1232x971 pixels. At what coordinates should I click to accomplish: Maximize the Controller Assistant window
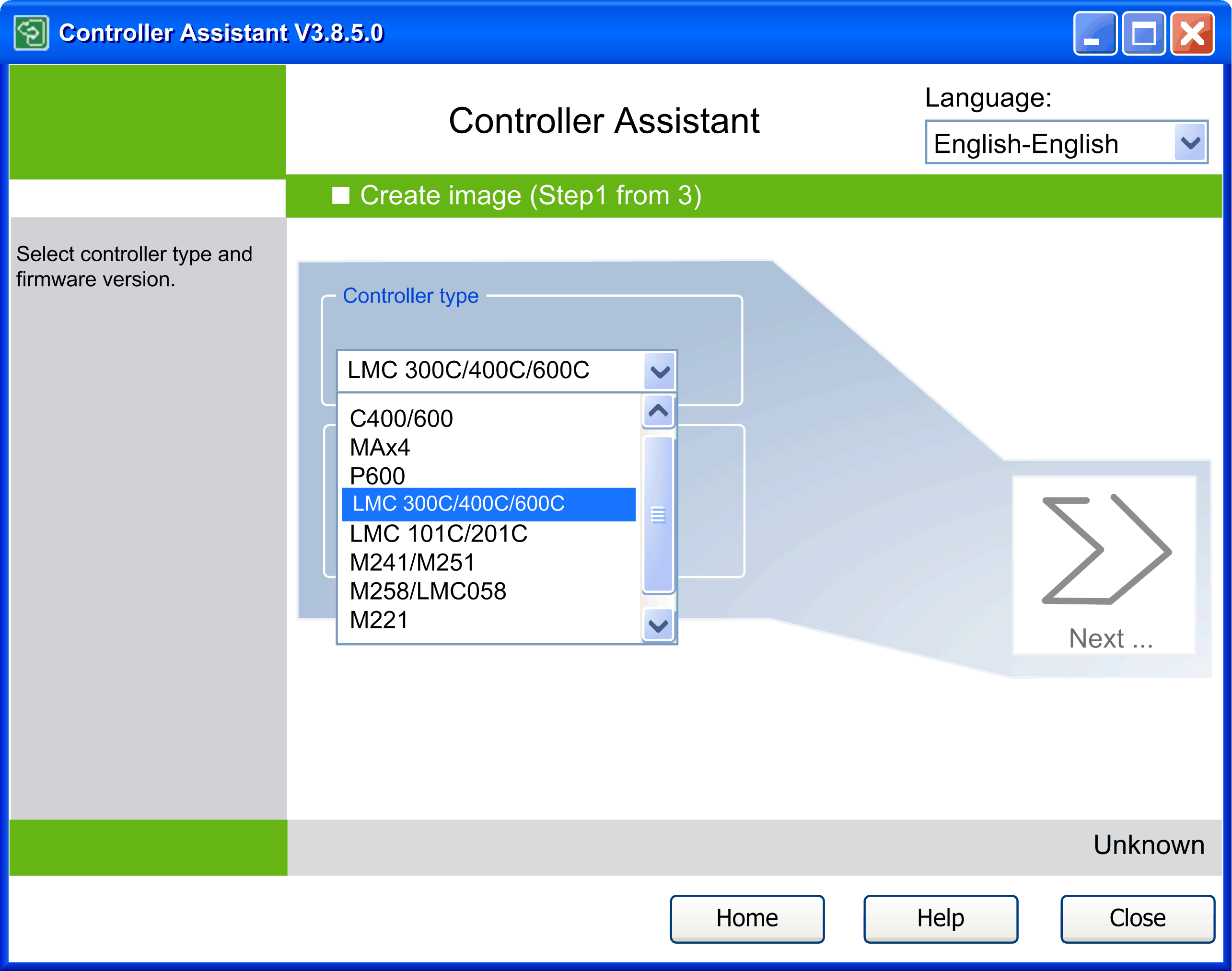[x=1143, y=34]
